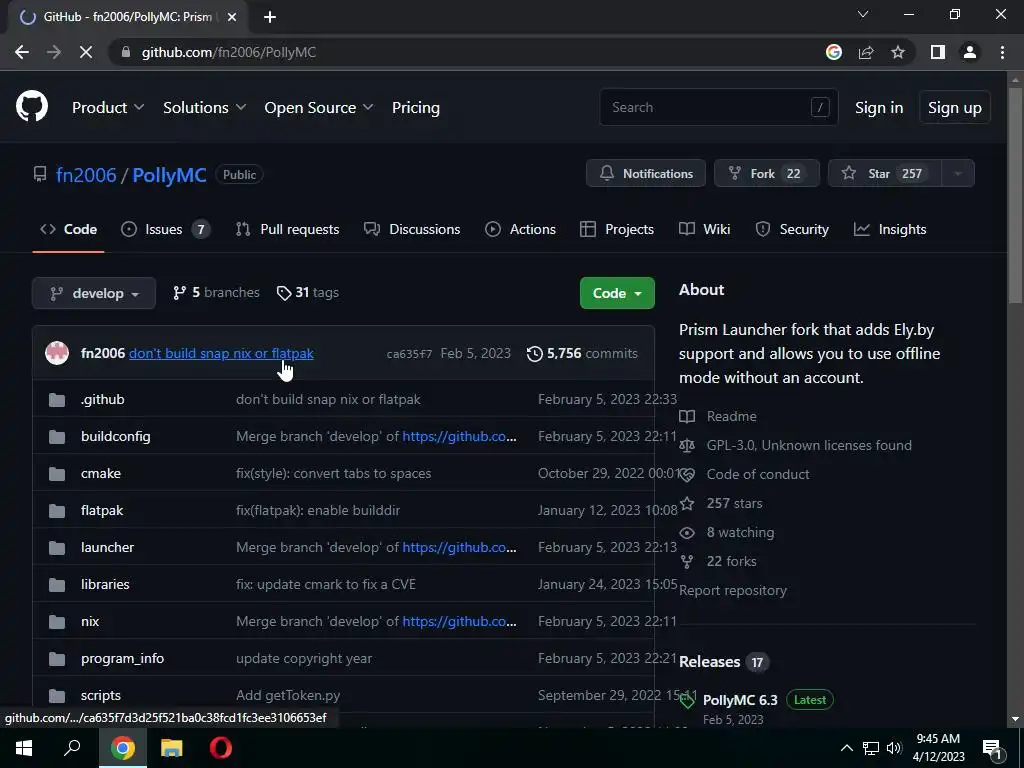Click the commit history clock icon
The height and width of the screenshot is (768, 1024).
pos(535,354)
